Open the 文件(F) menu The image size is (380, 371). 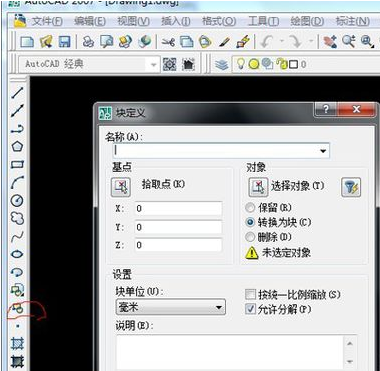(47, 21)
